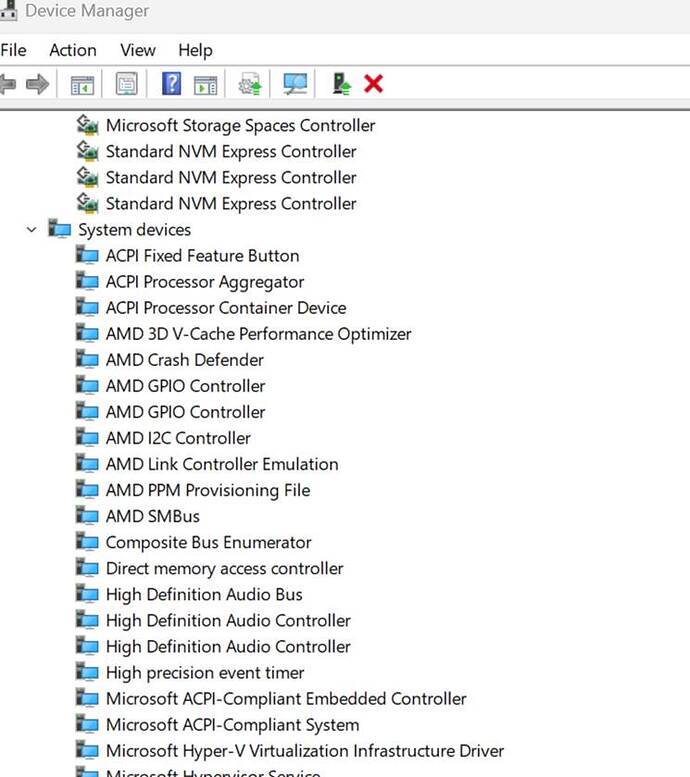Image resolution: width=690 pixels, height=777 pixels.
Task: Click the Update device driver toolbar icon
Action: [249, 85]
